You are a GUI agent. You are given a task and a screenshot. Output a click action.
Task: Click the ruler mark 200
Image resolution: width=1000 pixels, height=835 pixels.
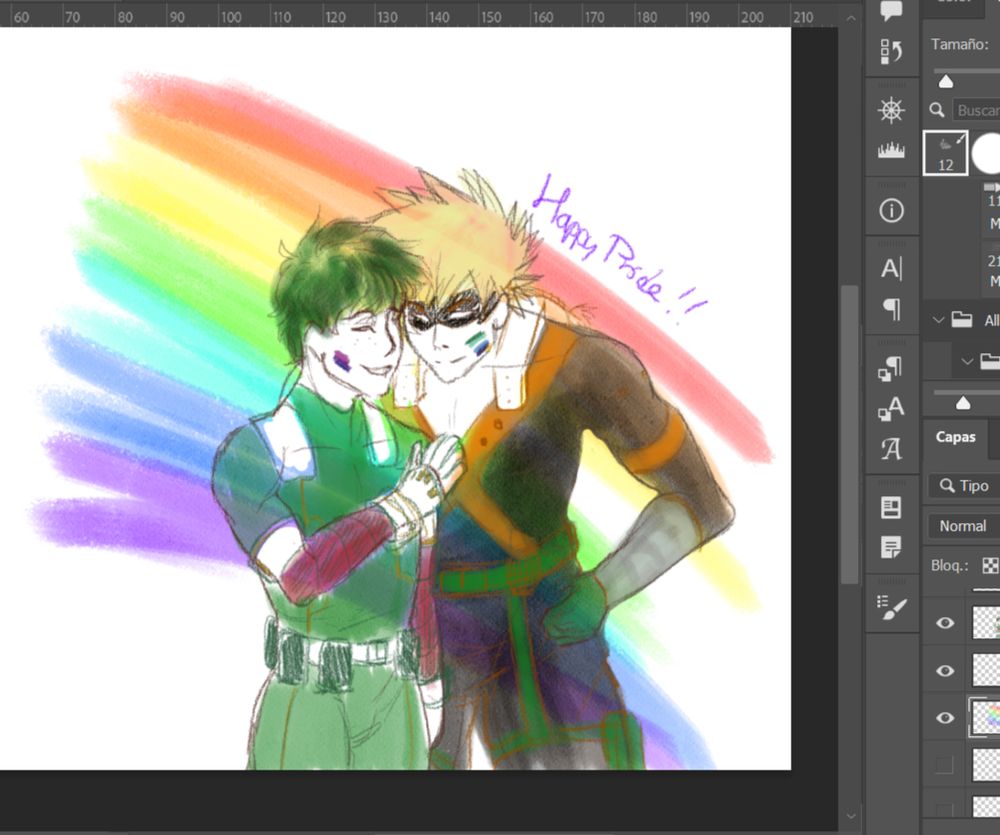coord(752,17)
